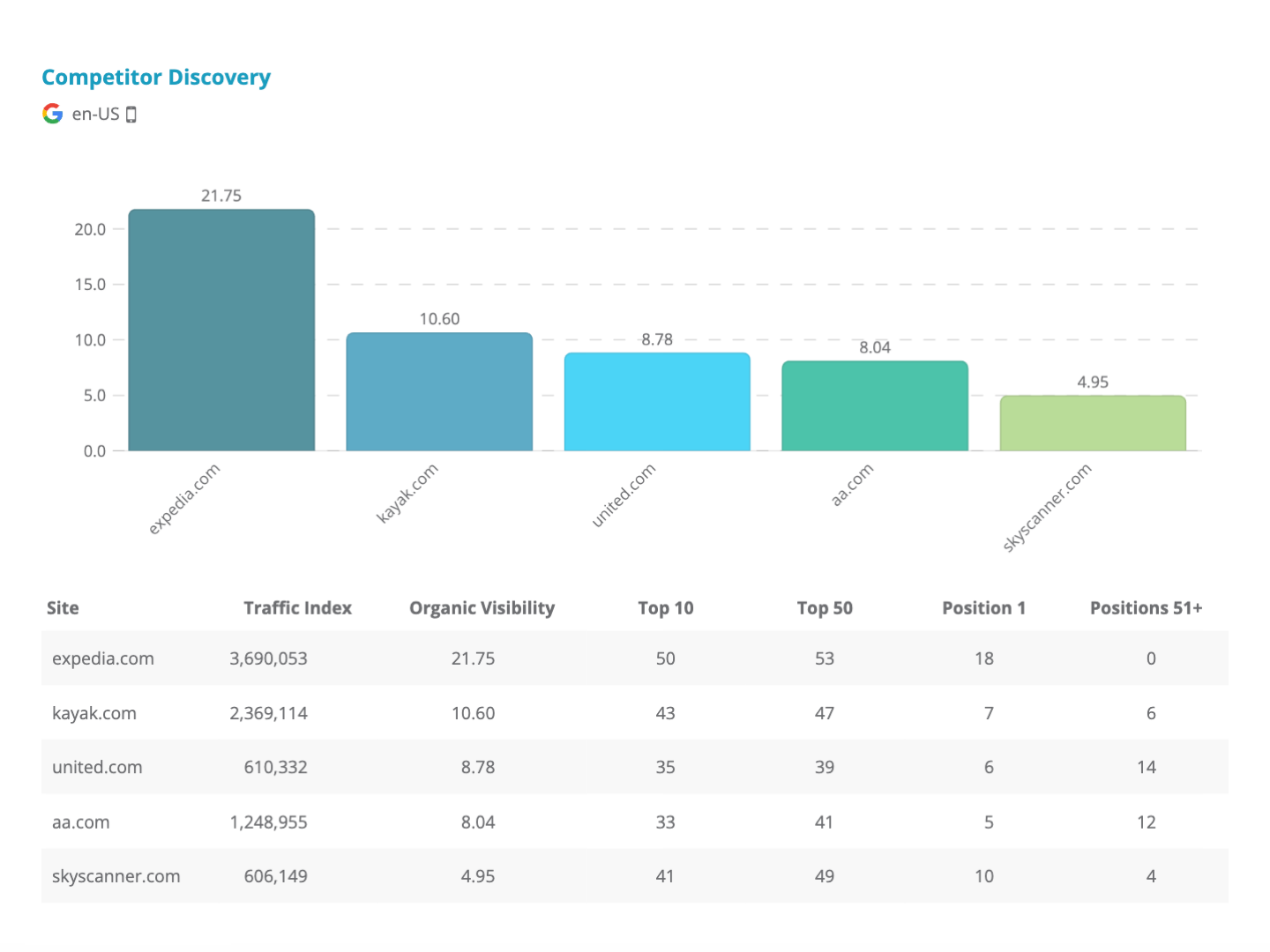Click traffic index 606,149
1270x952 pixels.
[276, 876]
